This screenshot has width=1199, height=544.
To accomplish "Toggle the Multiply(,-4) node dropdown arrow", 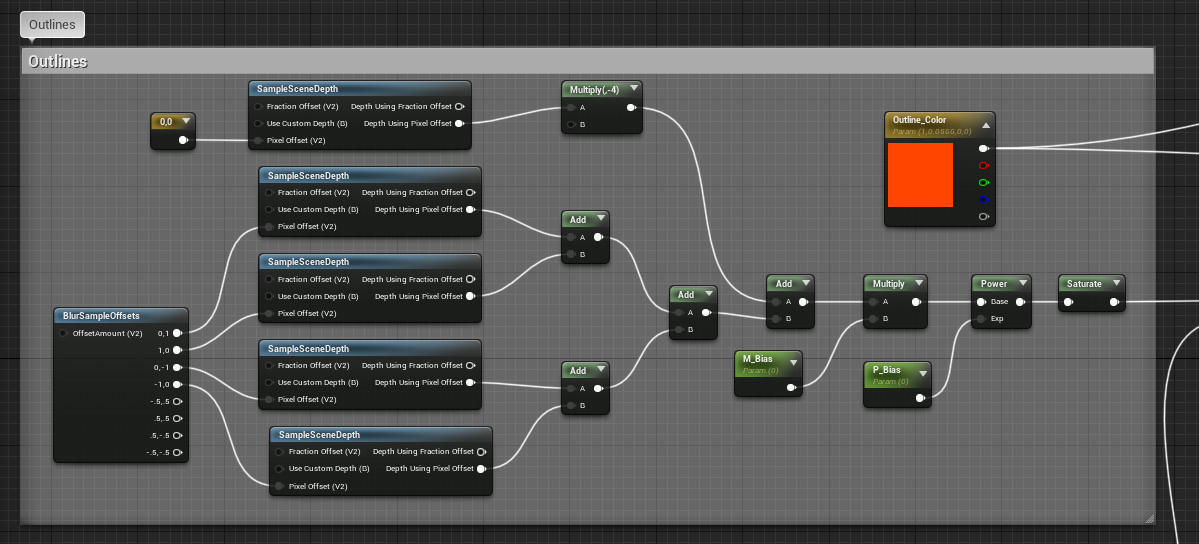I will (x=633, y=89).
